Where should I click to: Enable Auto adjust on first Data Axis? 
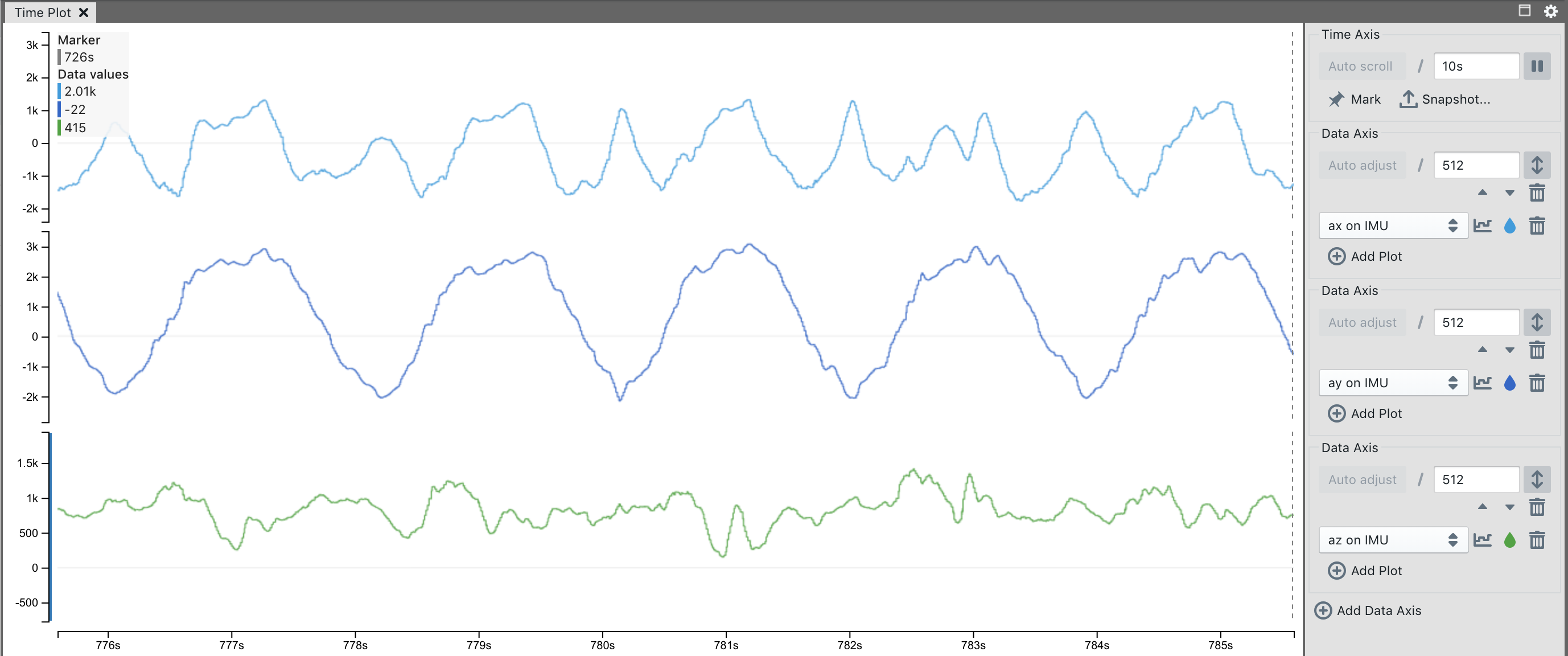coord(1363,166)
